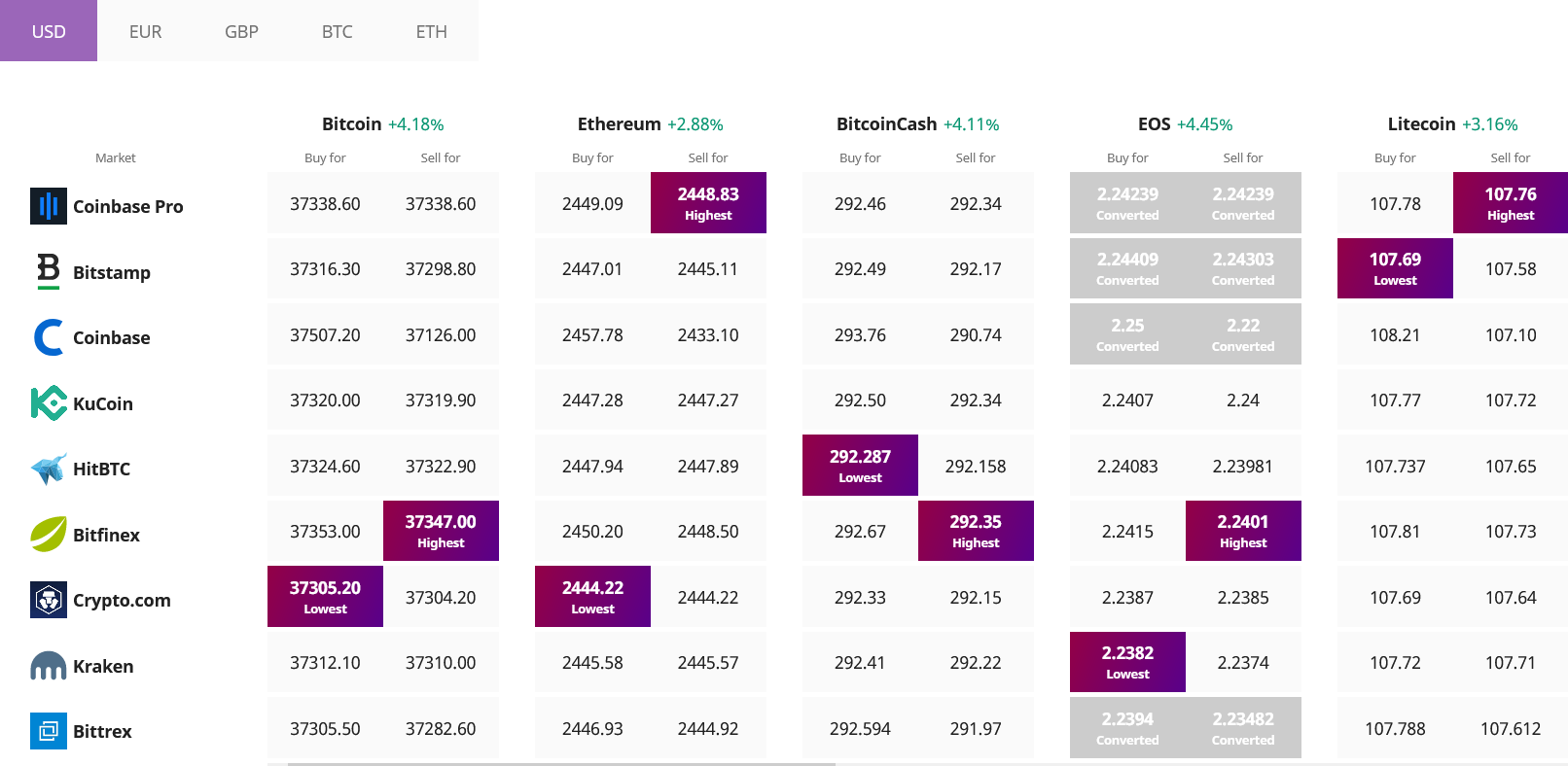The image size is (1568, 766).
Task: Click Bittrex converted EOS sell 2.23482
Action: pos(1243,728)
